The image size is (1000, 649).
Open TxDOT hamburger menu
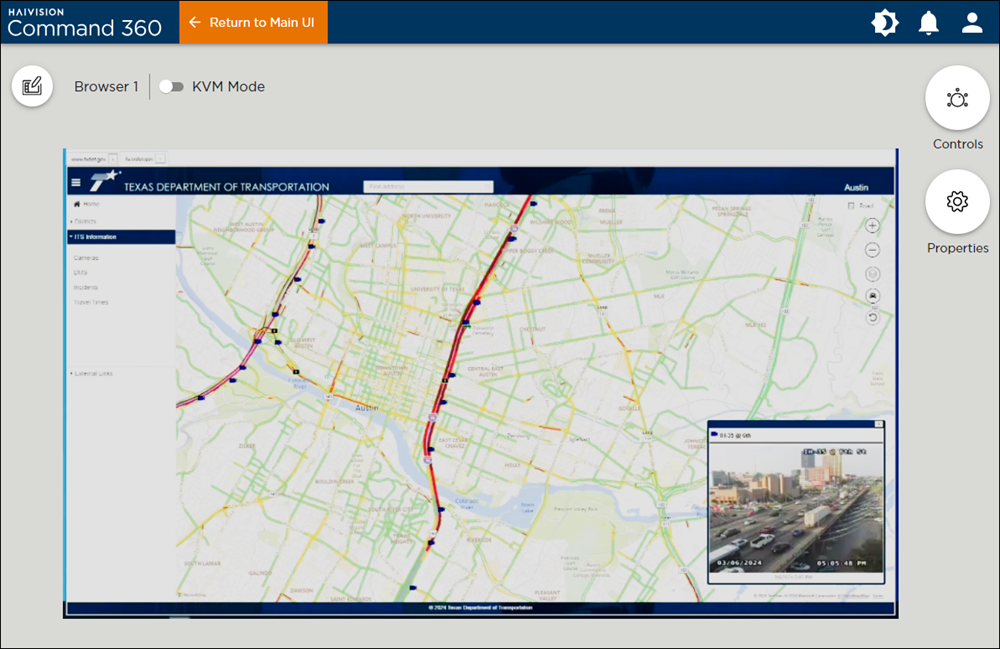(76, 183)
